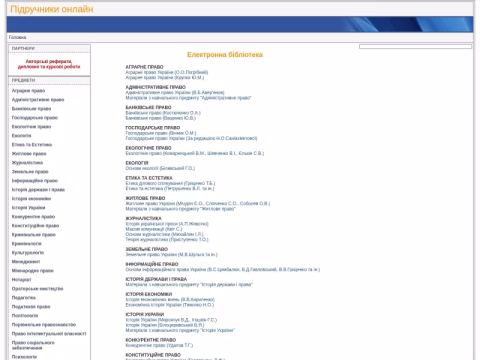The width and height of the screenshot is (480, 360).
Task: Open Ораторське мистецтво in the sidebar
Action: pyautogui.click(x=37, y=289)
